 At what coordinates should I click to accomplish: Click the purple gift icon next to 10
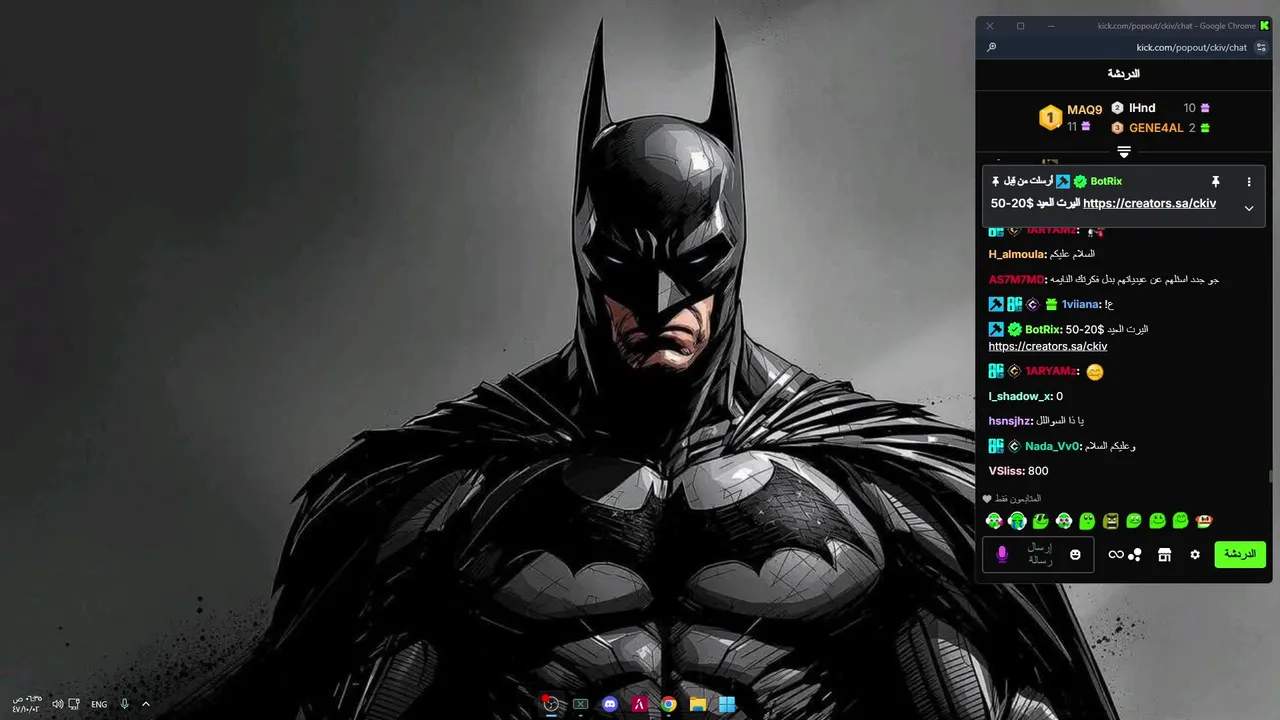(x=1205, y=108)
